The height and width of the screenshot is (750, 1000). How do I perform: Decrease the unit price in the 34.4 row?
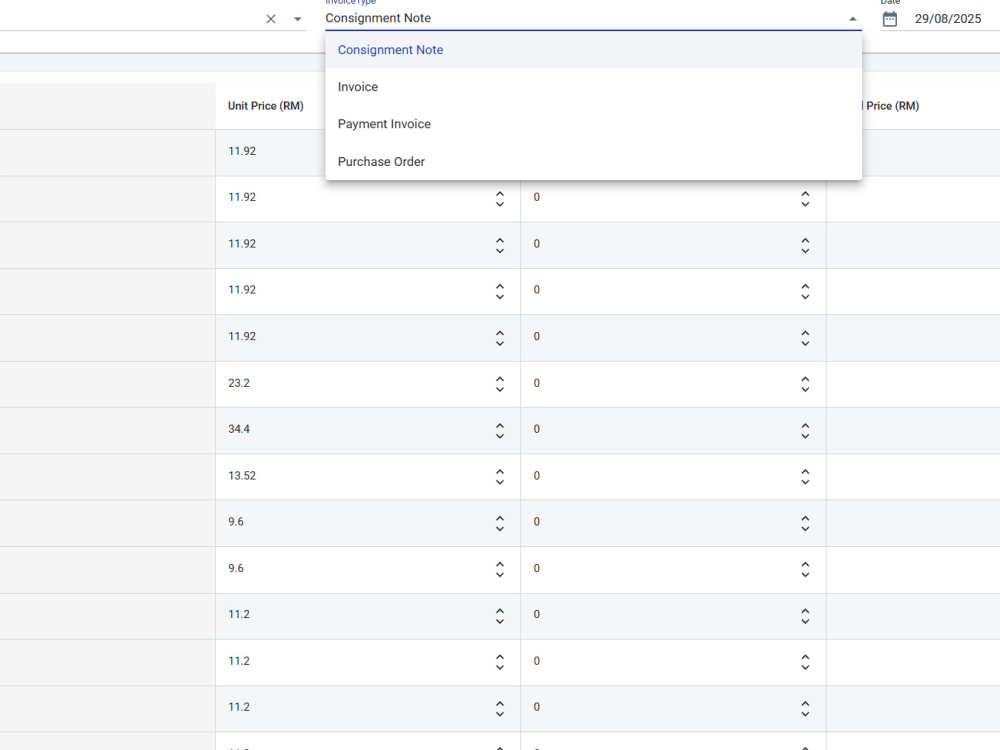pyautogui.click(x=500, y=435)
